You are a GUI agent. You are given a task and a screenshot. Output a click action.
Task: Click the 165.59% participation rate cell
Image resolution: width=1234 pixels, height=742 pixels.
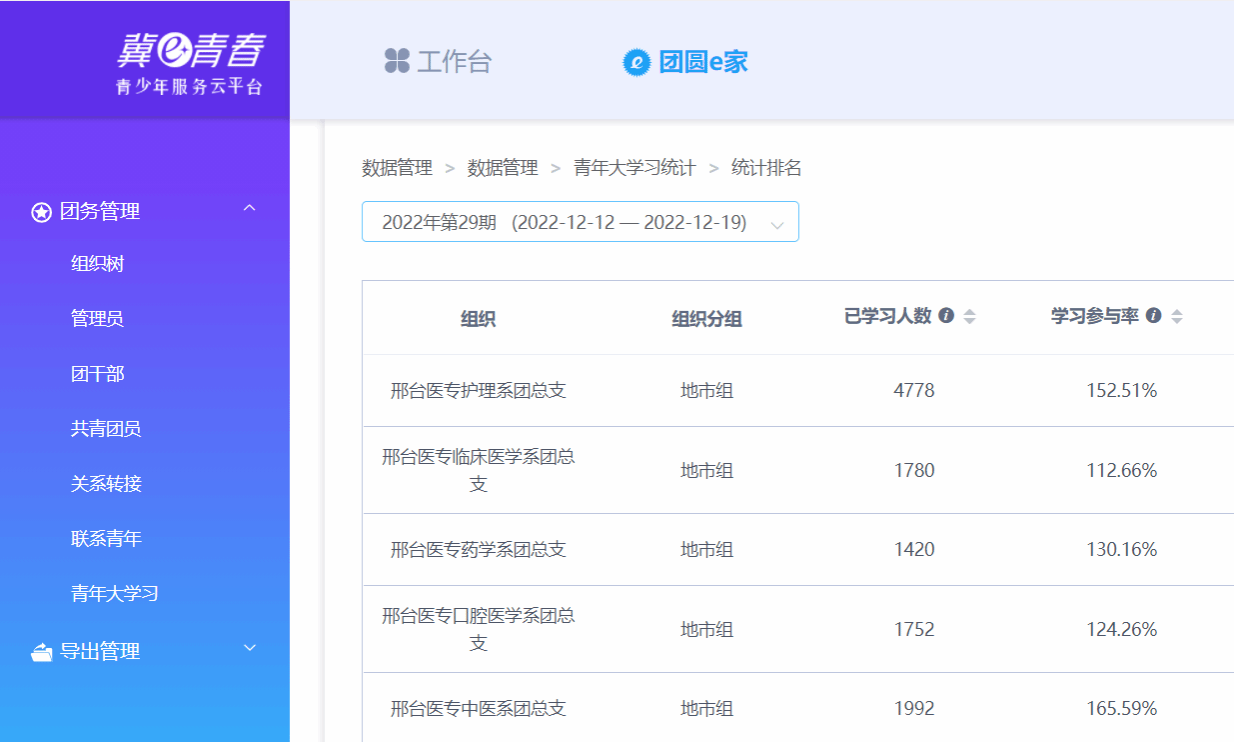click(x=1122, y=709)
